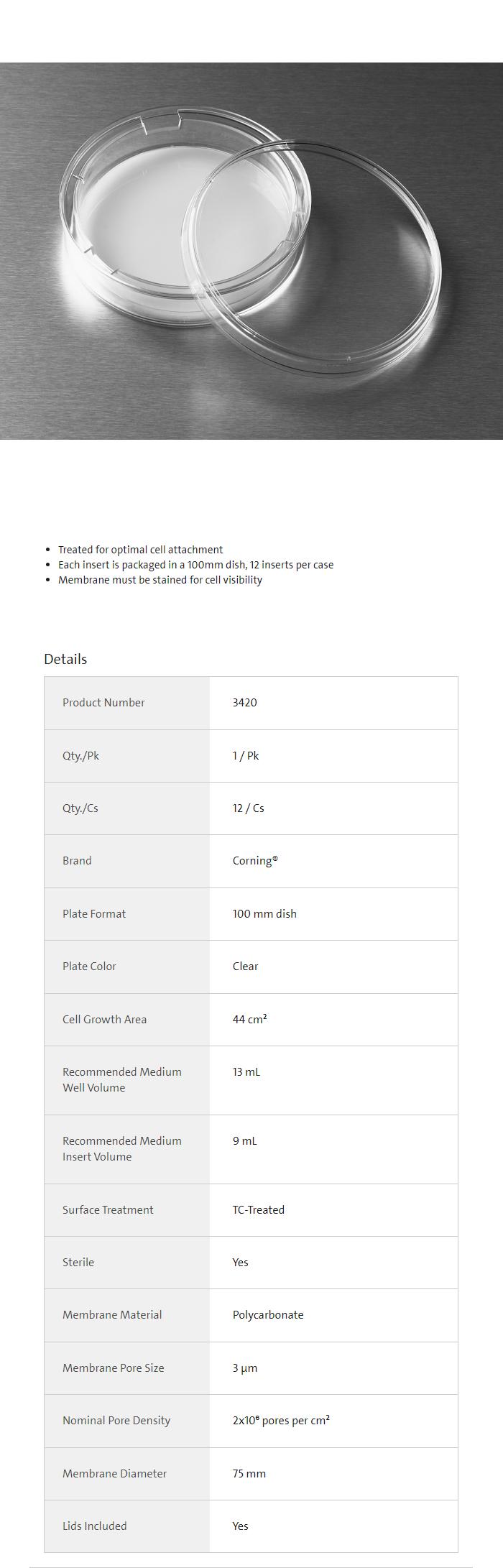Click the '100 mm dish' plate format value
Image resolution: width=503 pixels, height=1568 pixels.
[x=264, y=914]
